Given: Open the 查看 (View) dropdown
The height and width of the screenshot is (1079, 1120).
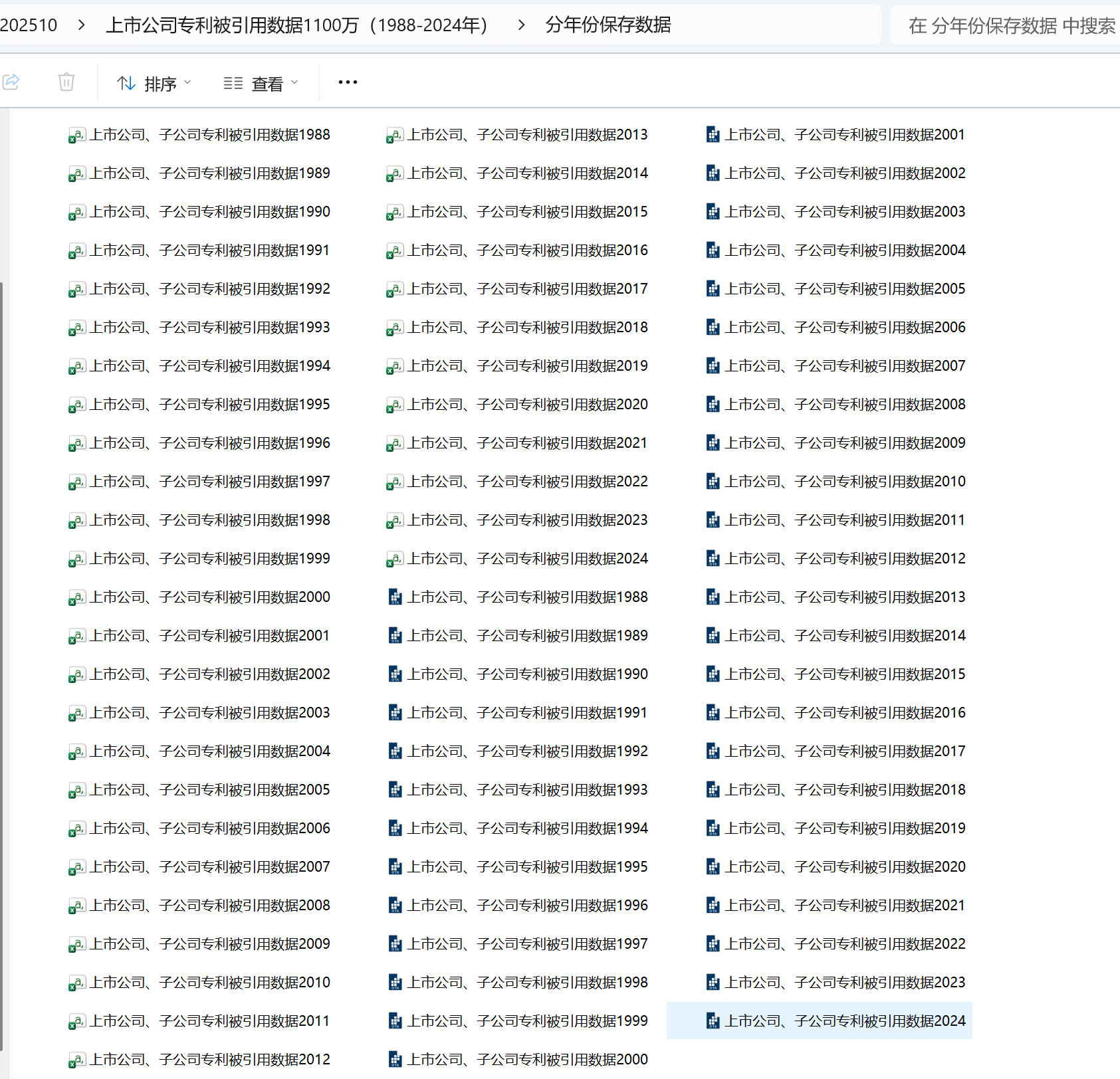Looking at the screenshot, I should point(261,84).
